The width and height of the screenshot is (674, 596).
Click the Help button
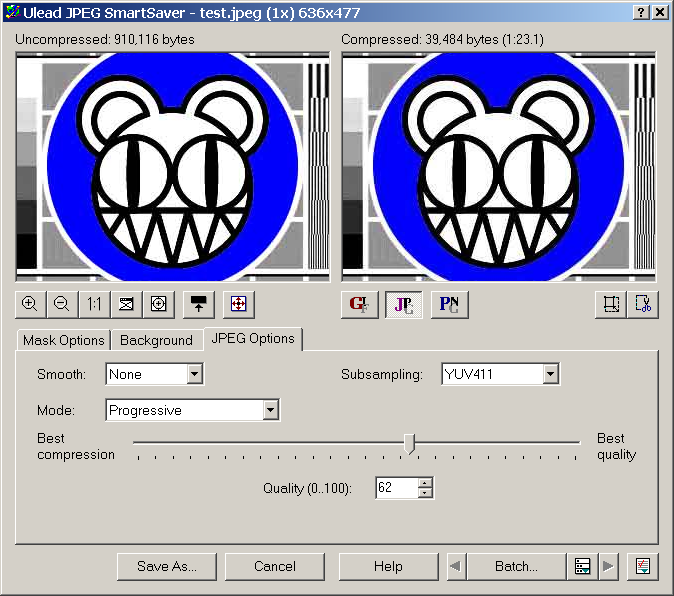pyautogui.click(x=389, y=566)
